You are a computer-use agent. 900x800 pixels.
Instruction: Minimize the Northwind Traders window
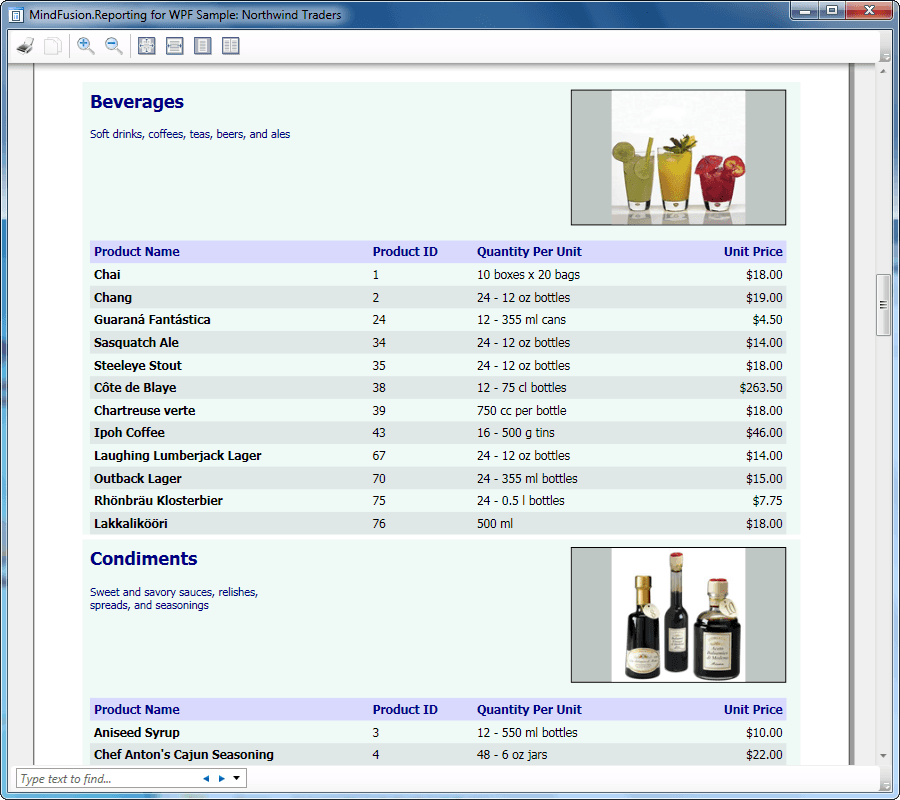(x=805, y=10)
